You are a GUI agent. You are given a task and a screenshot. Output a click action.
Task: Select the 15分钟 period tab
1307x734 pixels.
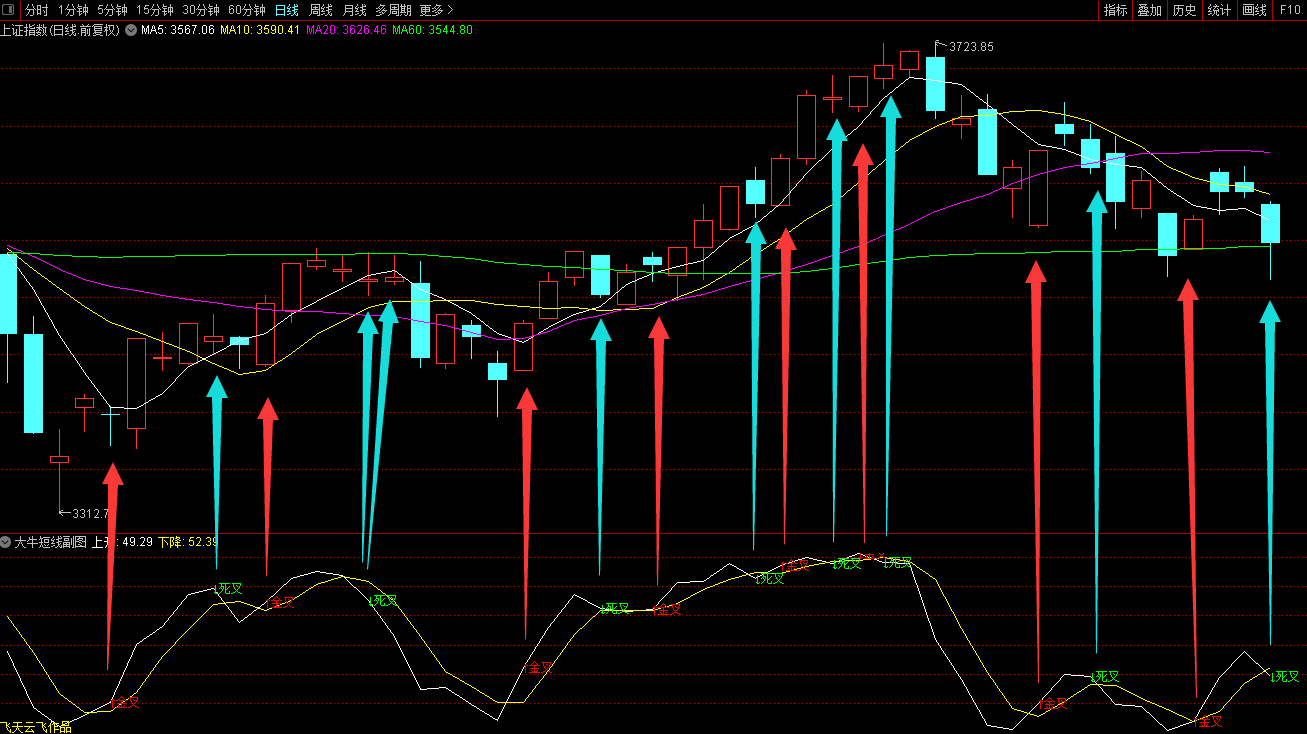154,10
